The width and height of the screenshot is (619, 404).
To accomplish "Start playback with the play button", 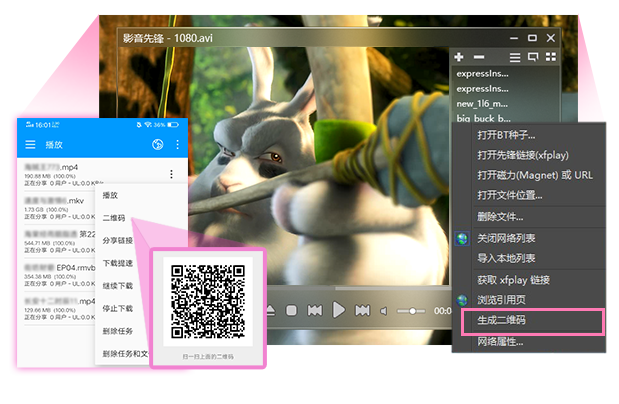I will [x=338, y=310].
